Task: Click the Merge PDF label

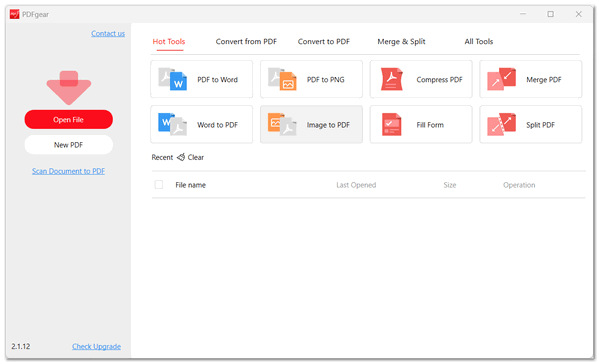Action: [544, 79]
